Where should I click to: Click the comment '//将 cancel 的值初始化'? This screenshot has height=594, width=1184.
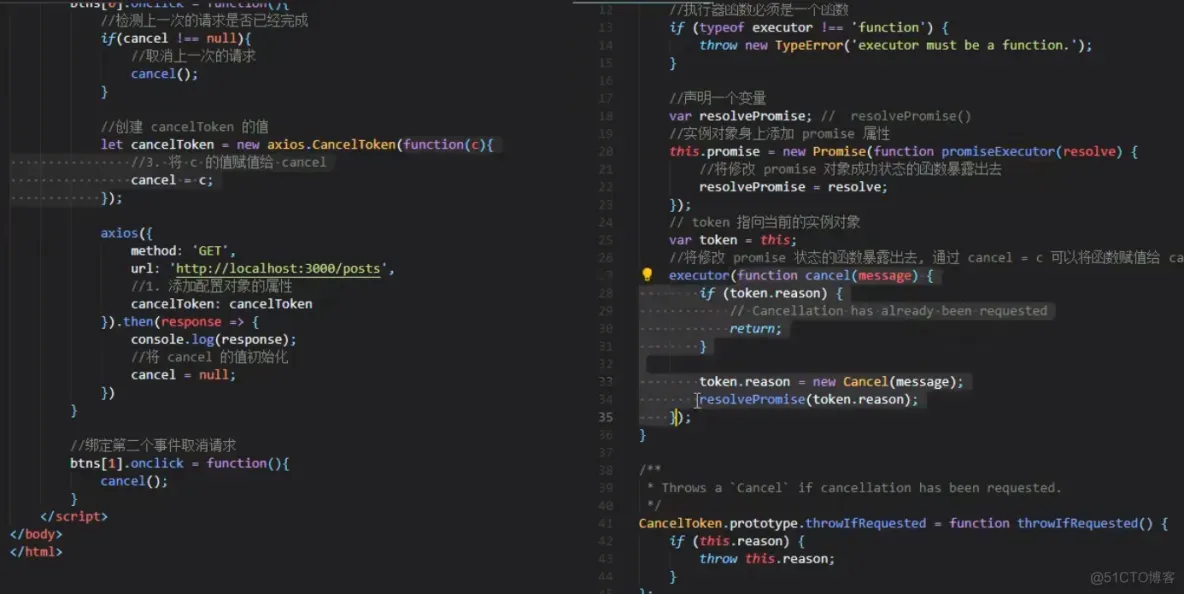(x=209, y=357)
